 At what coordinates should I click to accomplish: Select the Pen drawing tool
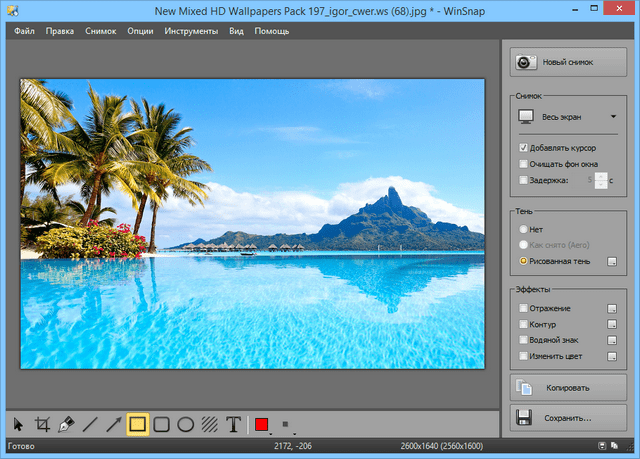click(x=66, y=424)
